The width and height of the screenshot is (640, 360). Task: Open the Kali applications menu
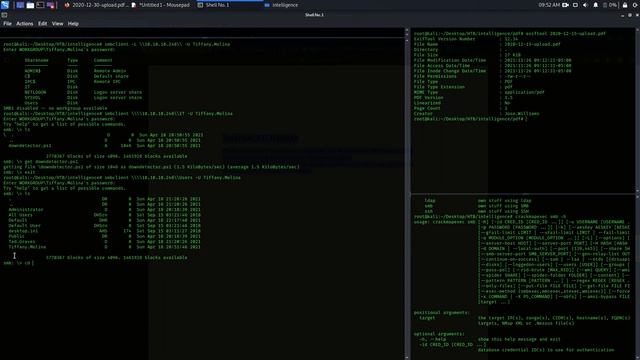[4, 5]
